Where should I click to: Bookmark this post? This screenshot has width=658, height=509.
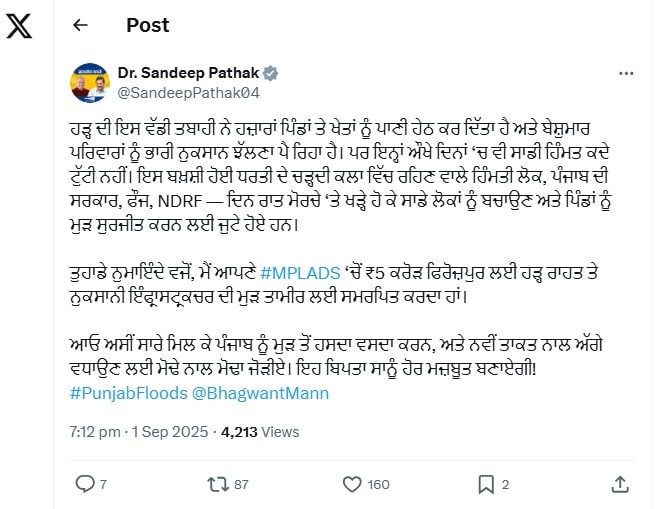pyautogui.click(x=484, y=484)
